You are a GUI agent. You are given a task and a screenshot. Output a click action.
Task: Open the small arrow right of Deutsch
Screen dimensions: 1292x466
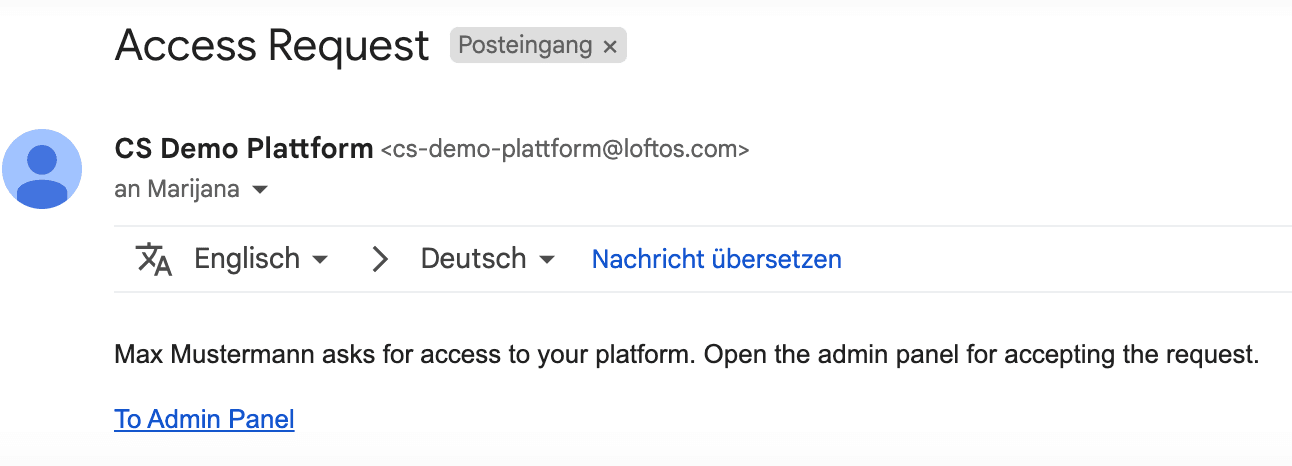tap(546, 260)
